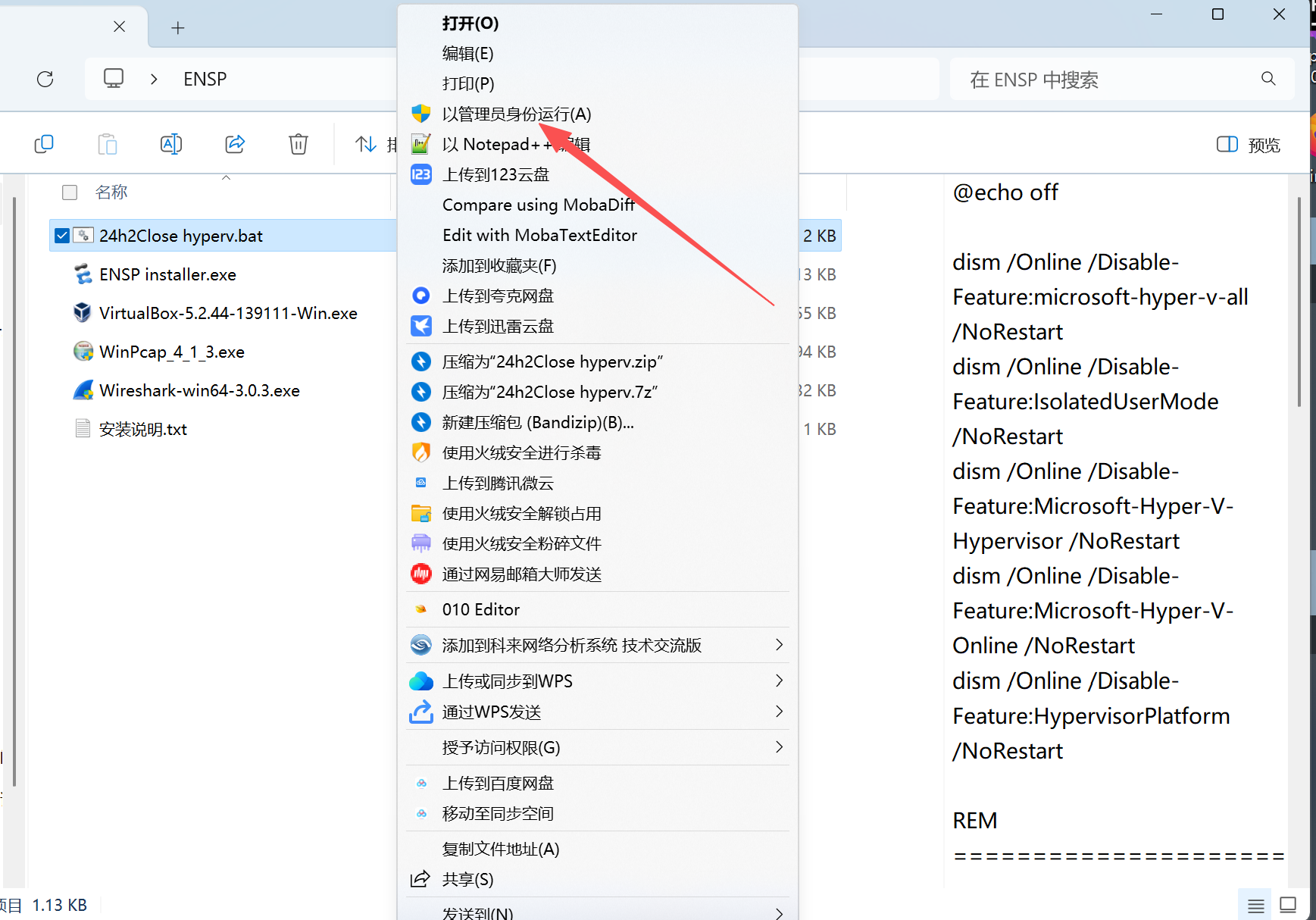
Task: Expand the breadcrumb chevron before ENSP
Action: (155, 79)
